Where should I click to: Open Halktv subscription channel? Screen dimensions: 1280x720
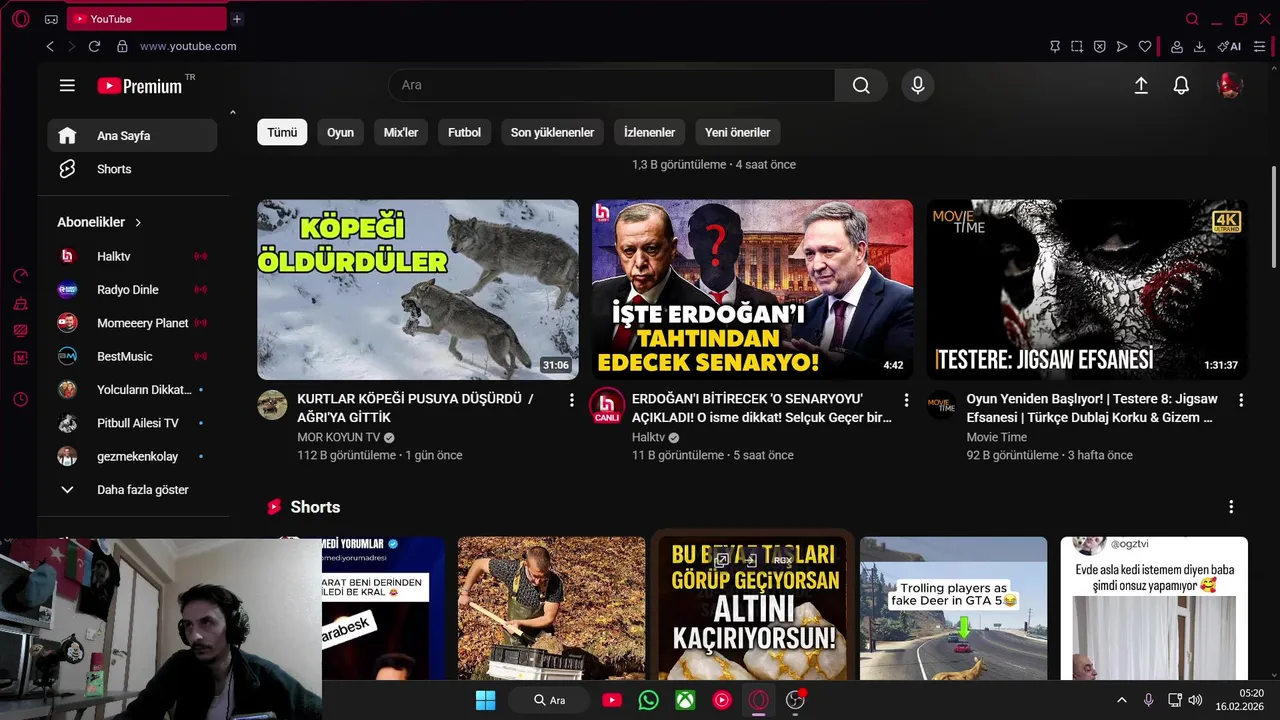[132, 256]
